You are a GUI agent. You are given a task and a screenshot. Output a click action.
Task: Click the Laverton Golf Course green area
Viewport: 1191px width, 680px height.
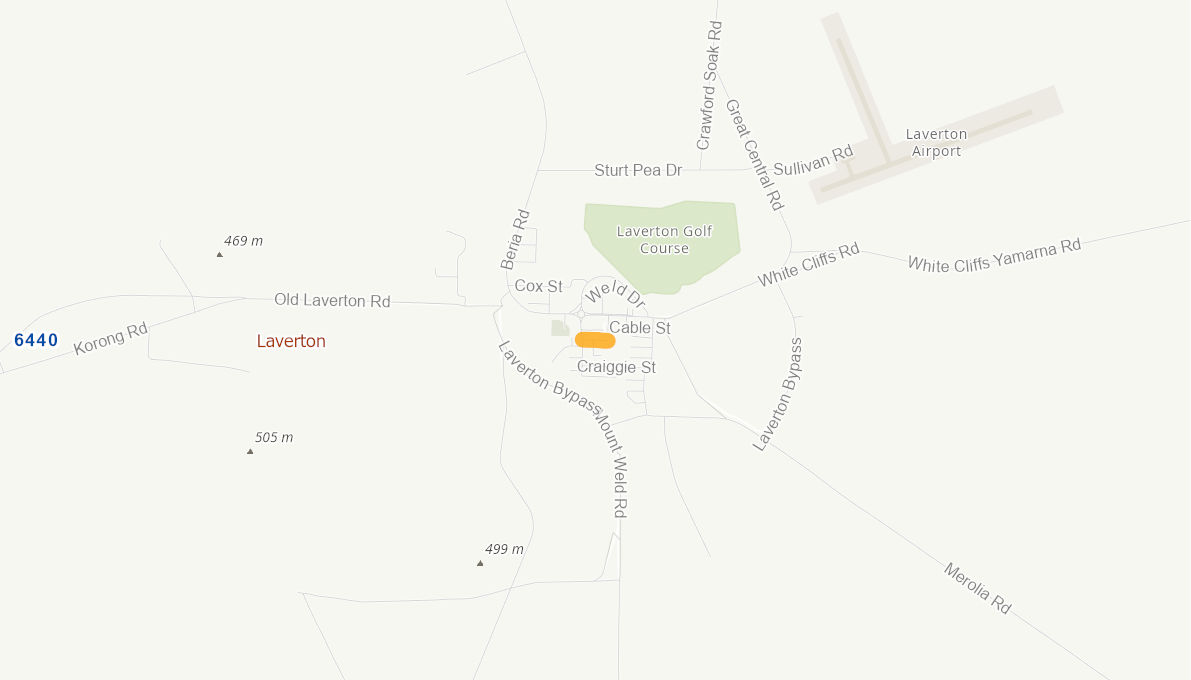tap(661, 245)
